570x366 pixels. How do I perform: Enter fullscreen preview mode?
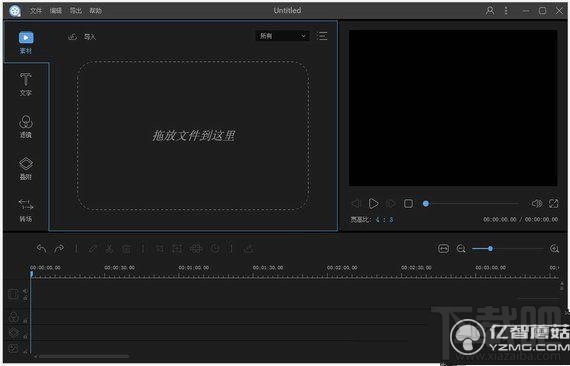pyautogui.click(x=553, y=204)
